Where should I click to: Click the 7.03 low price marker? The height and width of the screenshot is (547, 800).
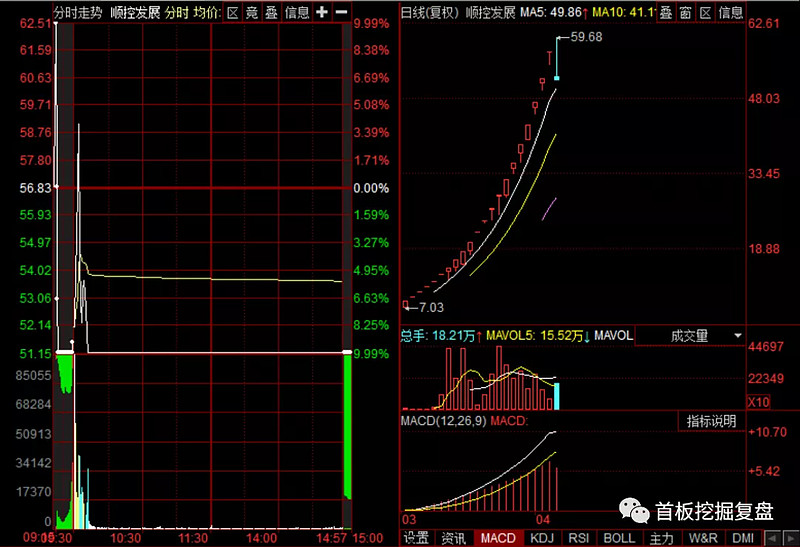[x=431, y=308]
